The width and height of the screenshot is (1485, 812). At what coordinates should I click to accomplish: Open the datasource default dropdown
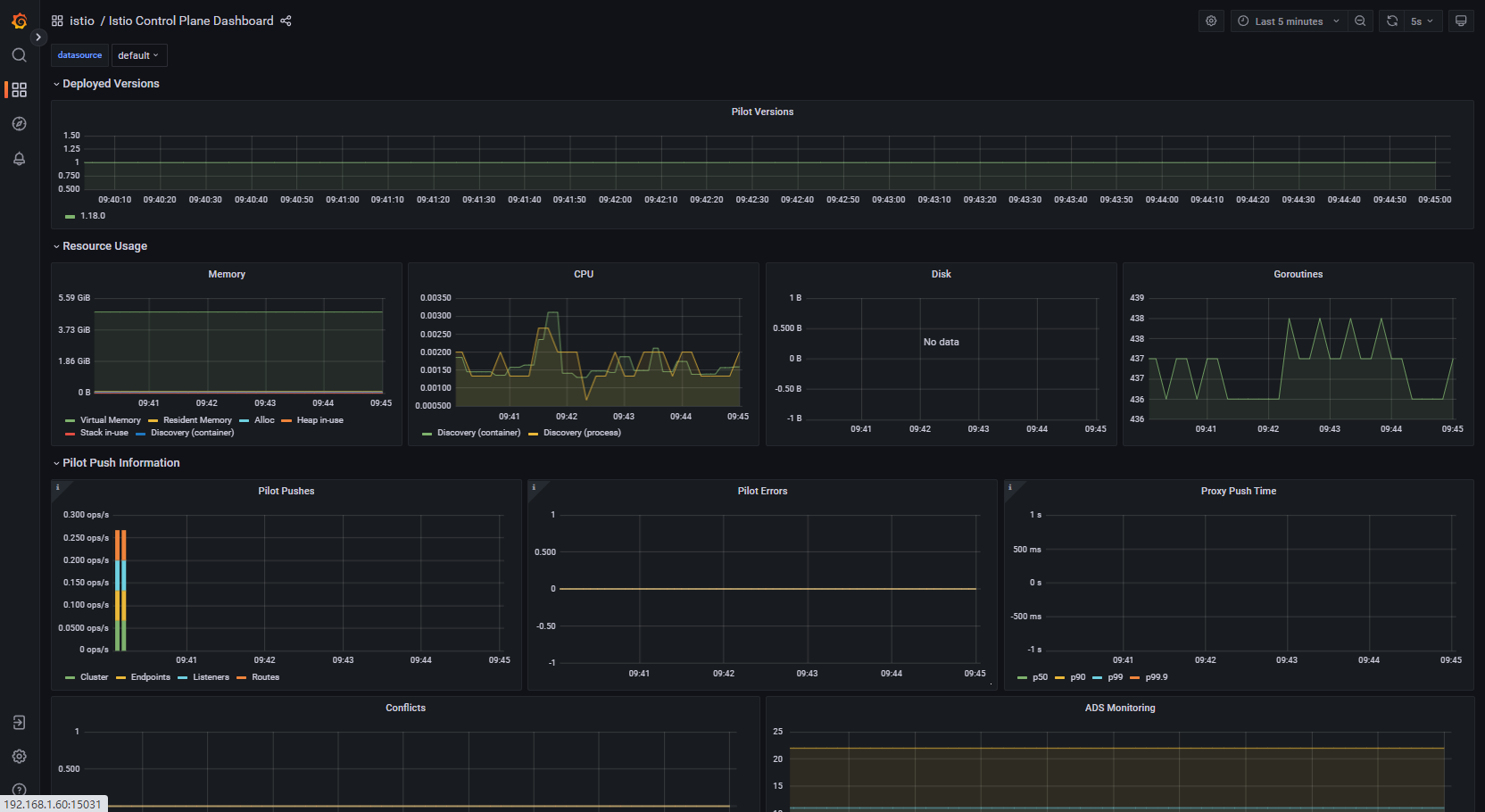click(139, 55)
